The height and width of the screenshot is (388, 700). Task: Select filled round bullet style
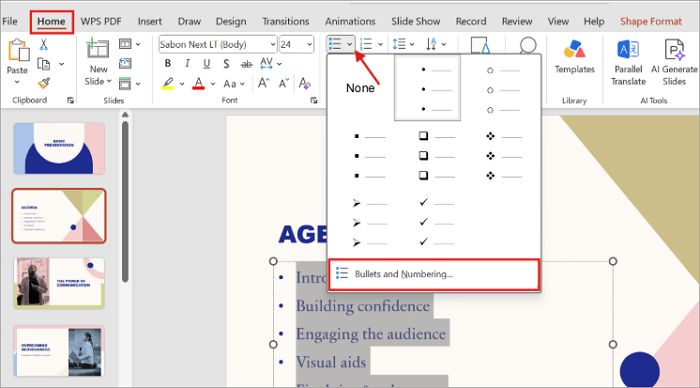click(427, 88)
